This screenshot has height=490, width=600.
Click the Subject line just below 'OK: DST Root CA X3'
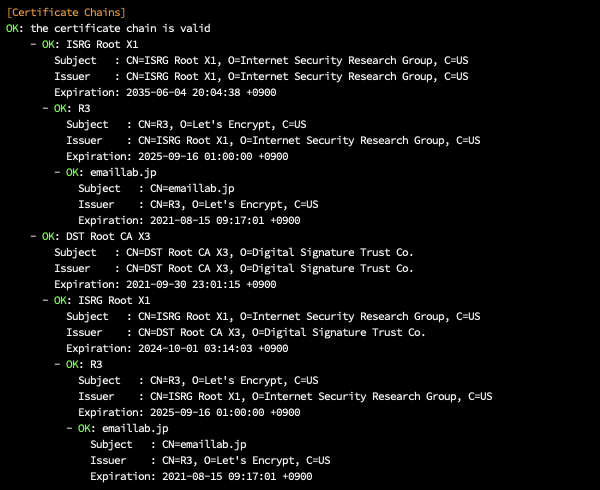(234, 252)
